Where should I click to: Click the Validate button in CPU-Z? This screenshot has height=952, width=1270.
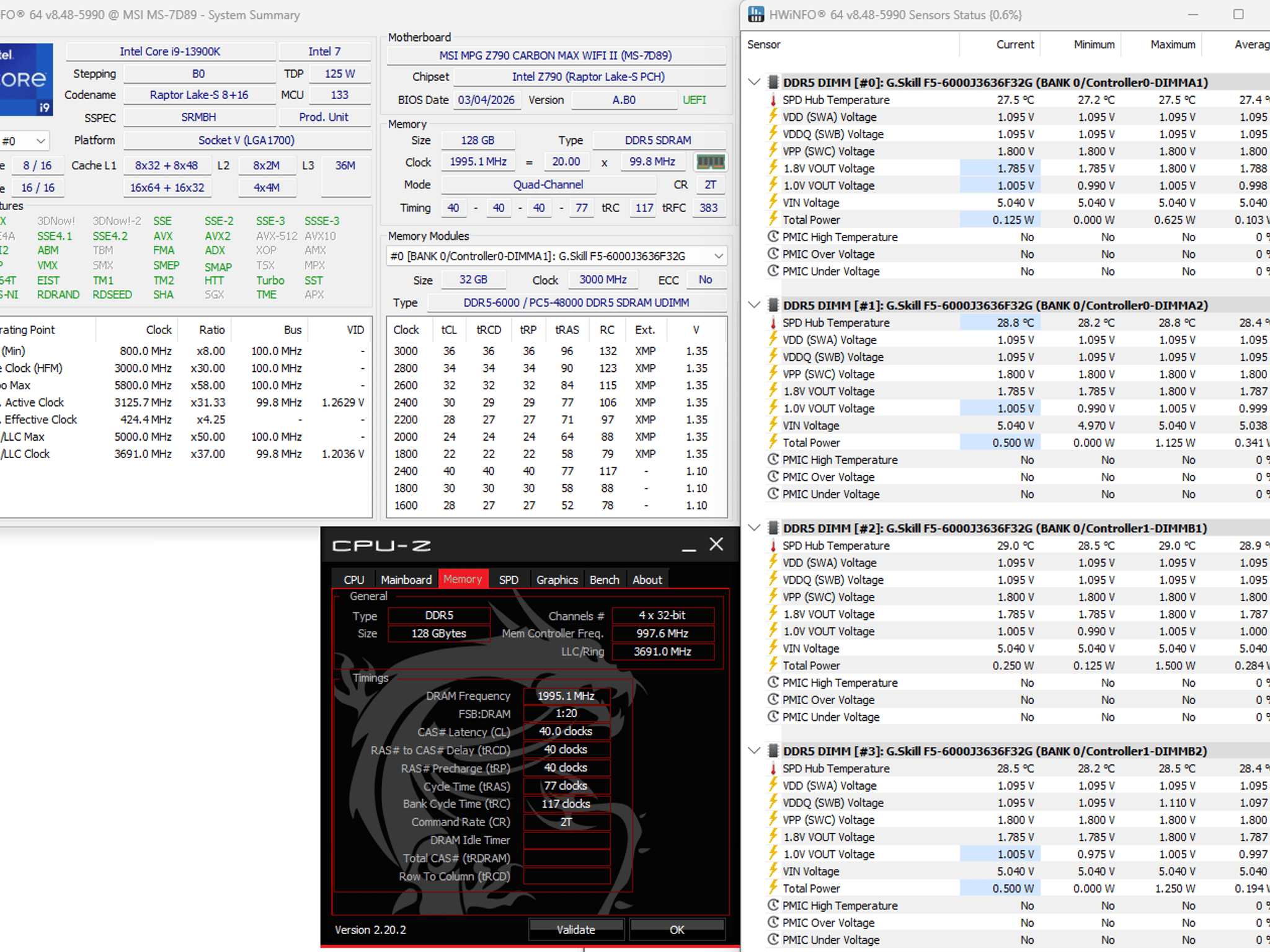coord(575,930)
